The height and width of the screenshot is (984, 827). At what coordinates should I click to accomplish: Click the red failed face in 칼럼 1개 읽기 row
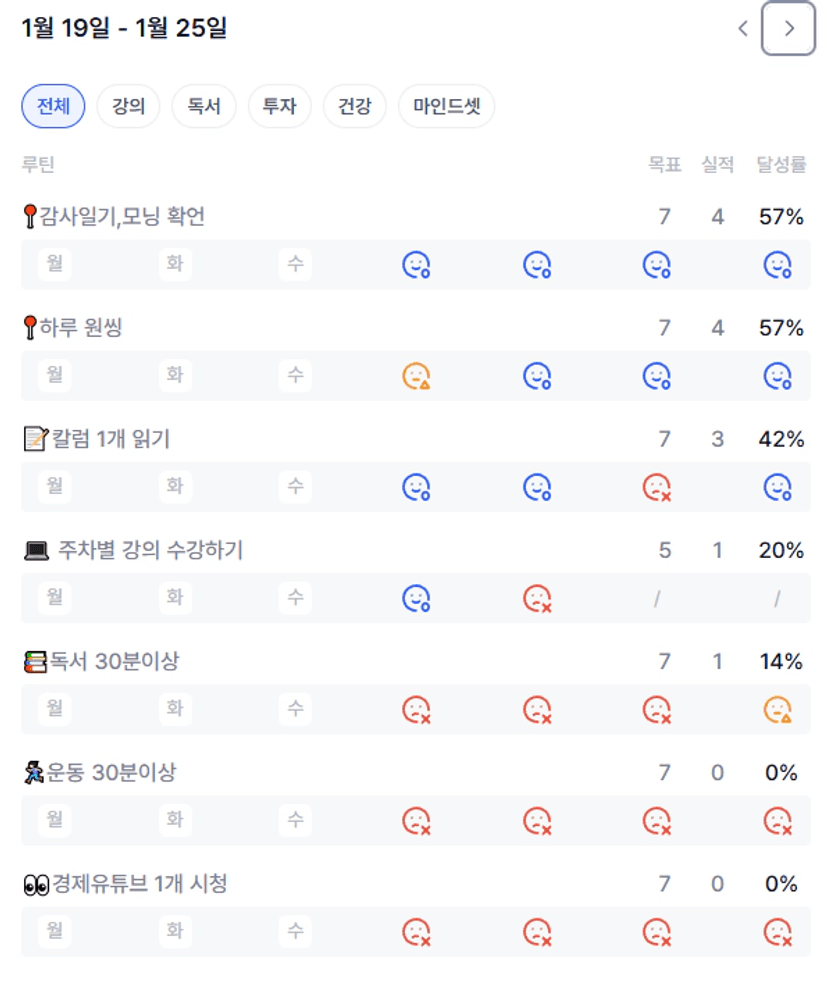pos(656,487)
